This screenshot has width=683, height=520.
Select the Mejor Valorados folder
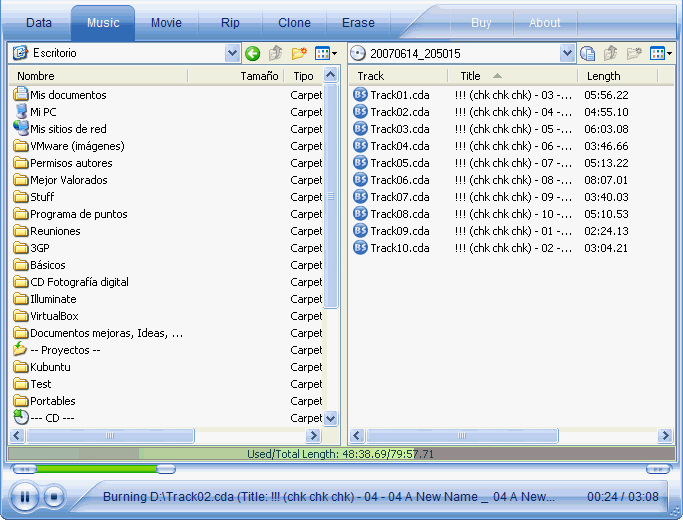tap(60, 180)
